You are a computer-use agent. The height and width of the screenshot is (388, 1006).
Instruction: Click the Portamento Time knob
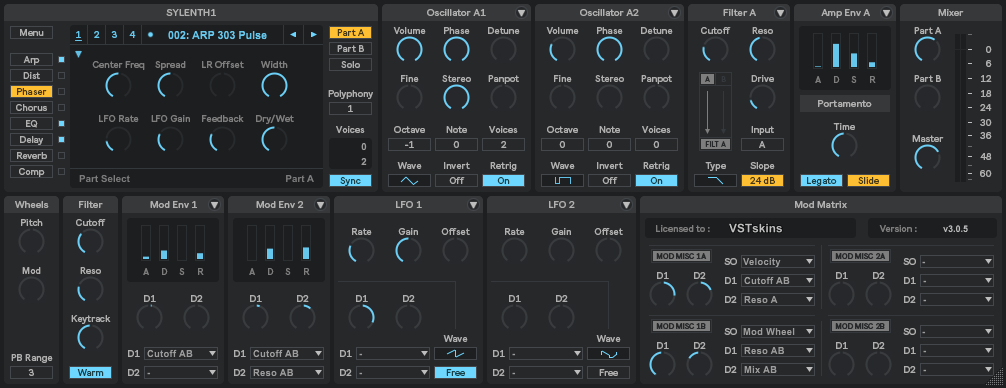click(844, 146)
